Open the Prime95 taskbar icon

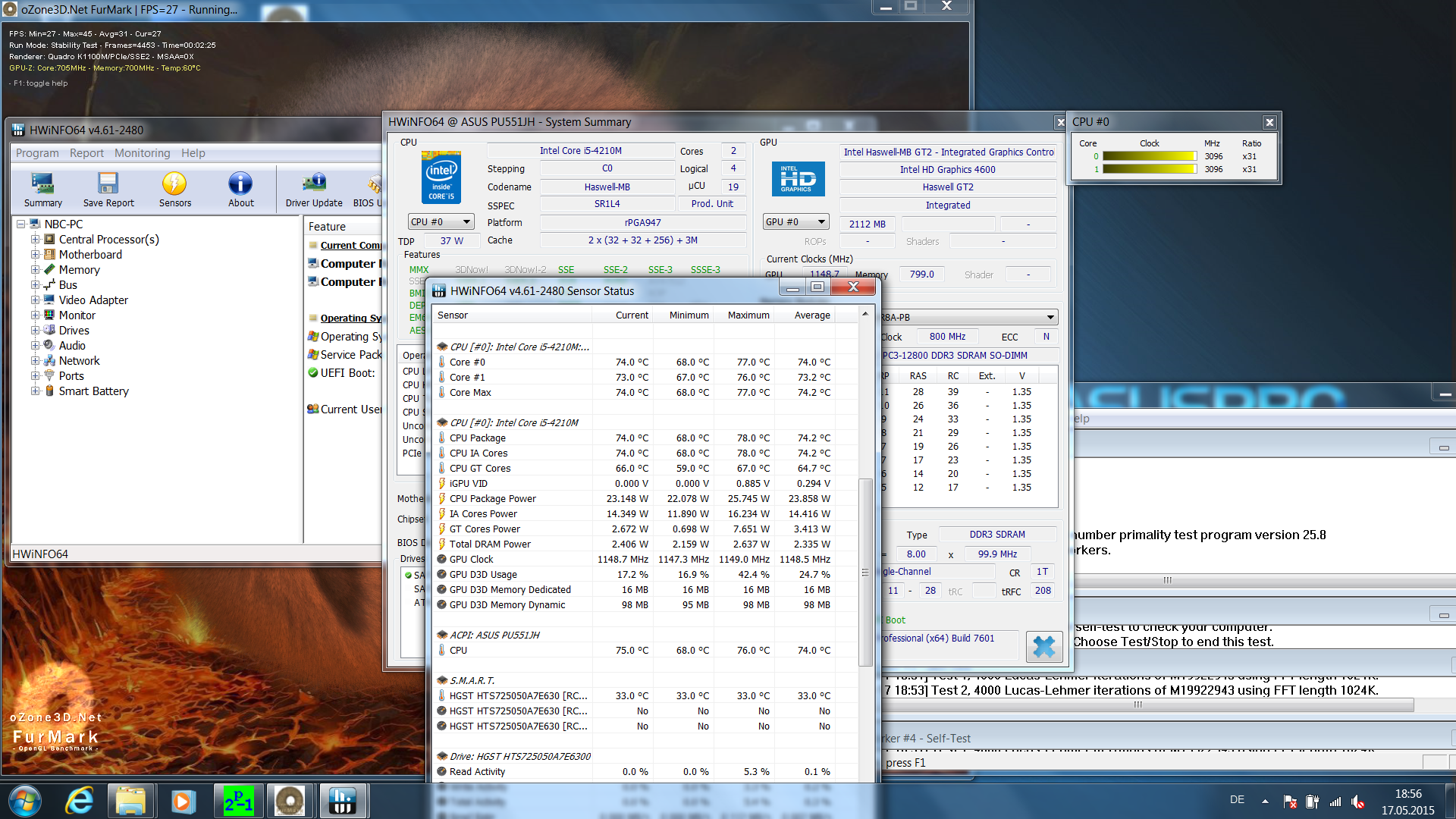click(x=238, y=801)
